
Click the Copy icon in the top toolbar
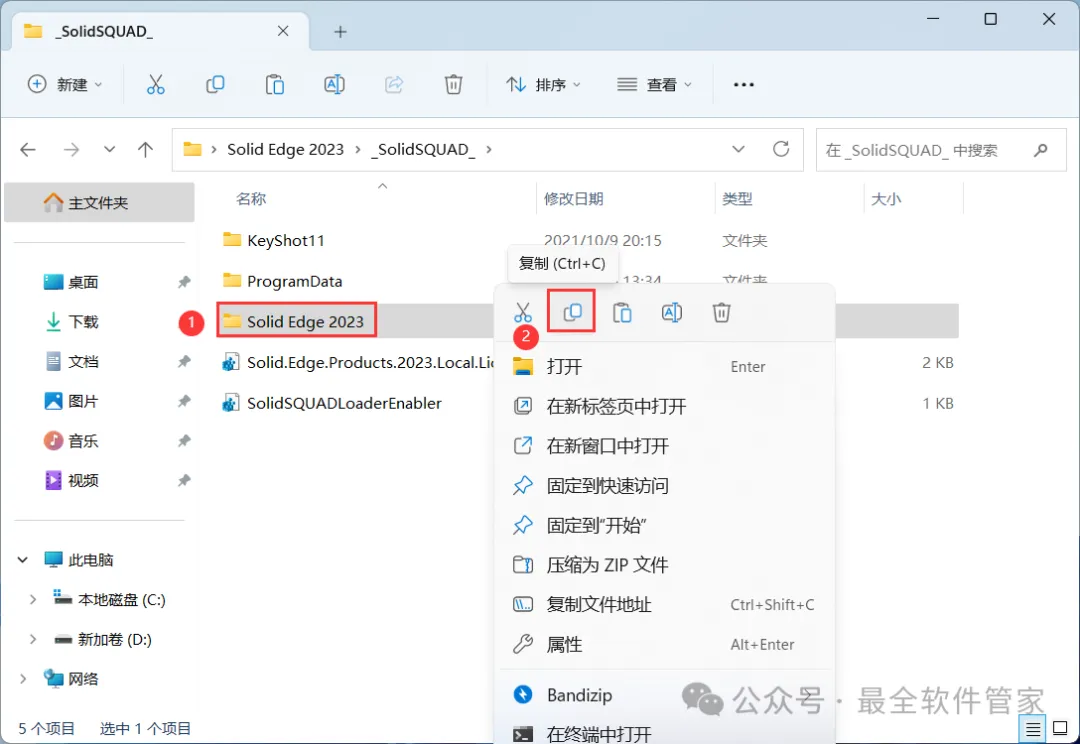pyautogui.click(x=215, y=85)
